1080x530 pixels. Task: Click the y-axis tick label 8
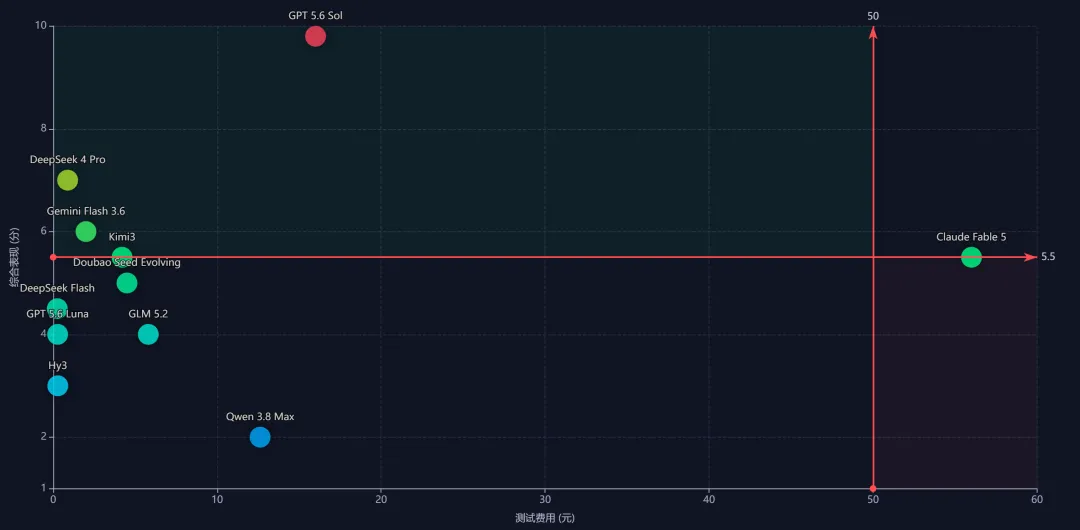tap(43, 129)
